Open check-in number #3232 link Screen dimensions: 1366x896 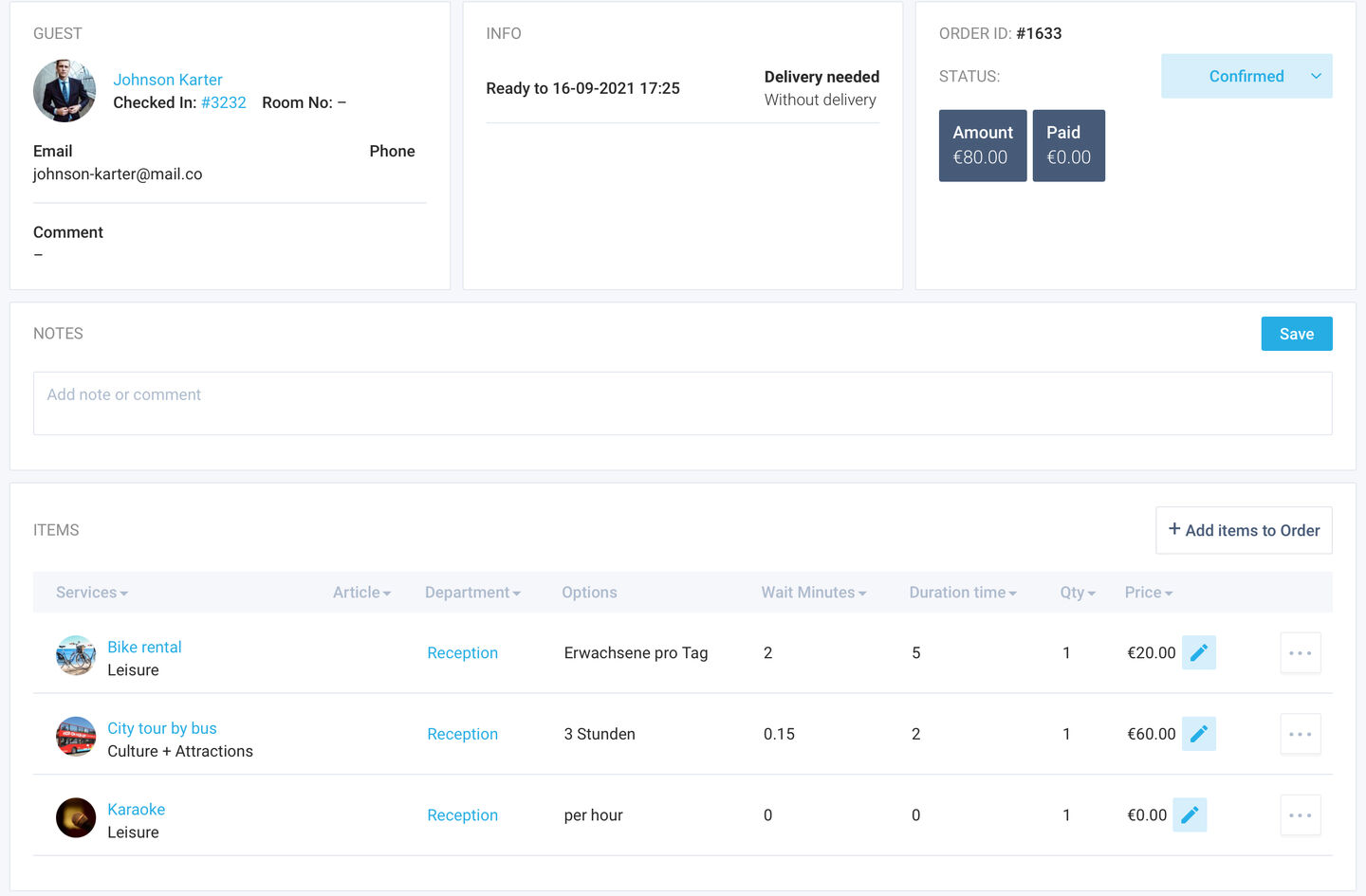[x=224, y=102]
